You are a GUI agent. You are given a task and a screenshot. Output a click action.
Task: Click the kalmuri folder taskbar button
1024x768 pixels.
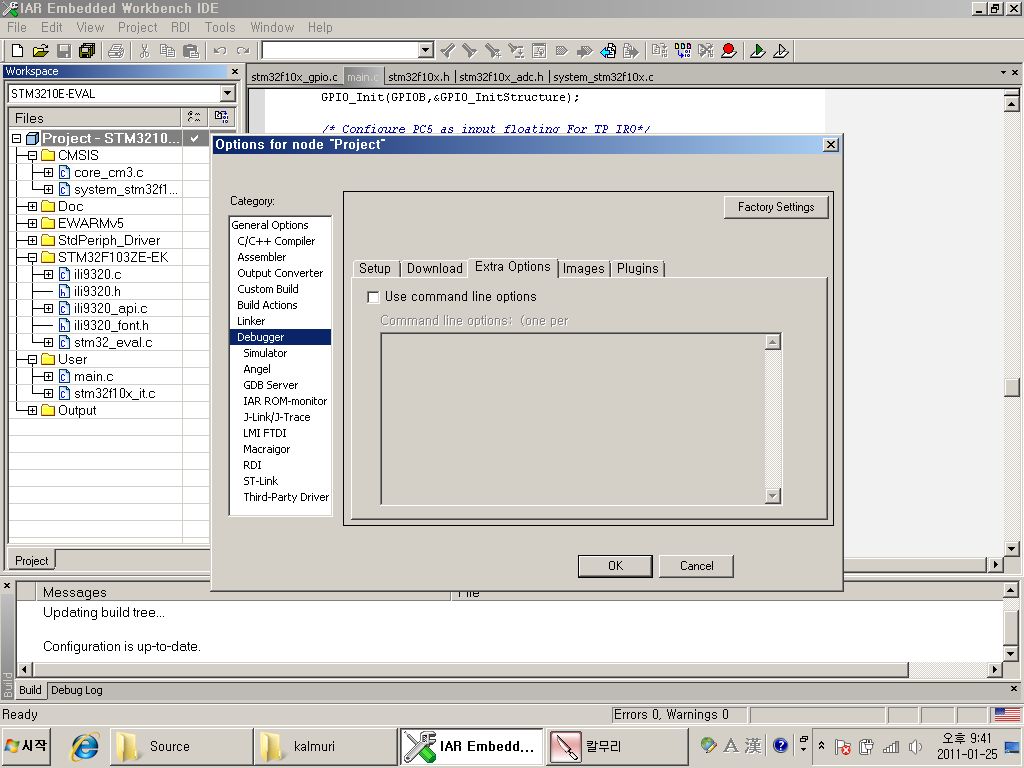[x=325, y=746]
